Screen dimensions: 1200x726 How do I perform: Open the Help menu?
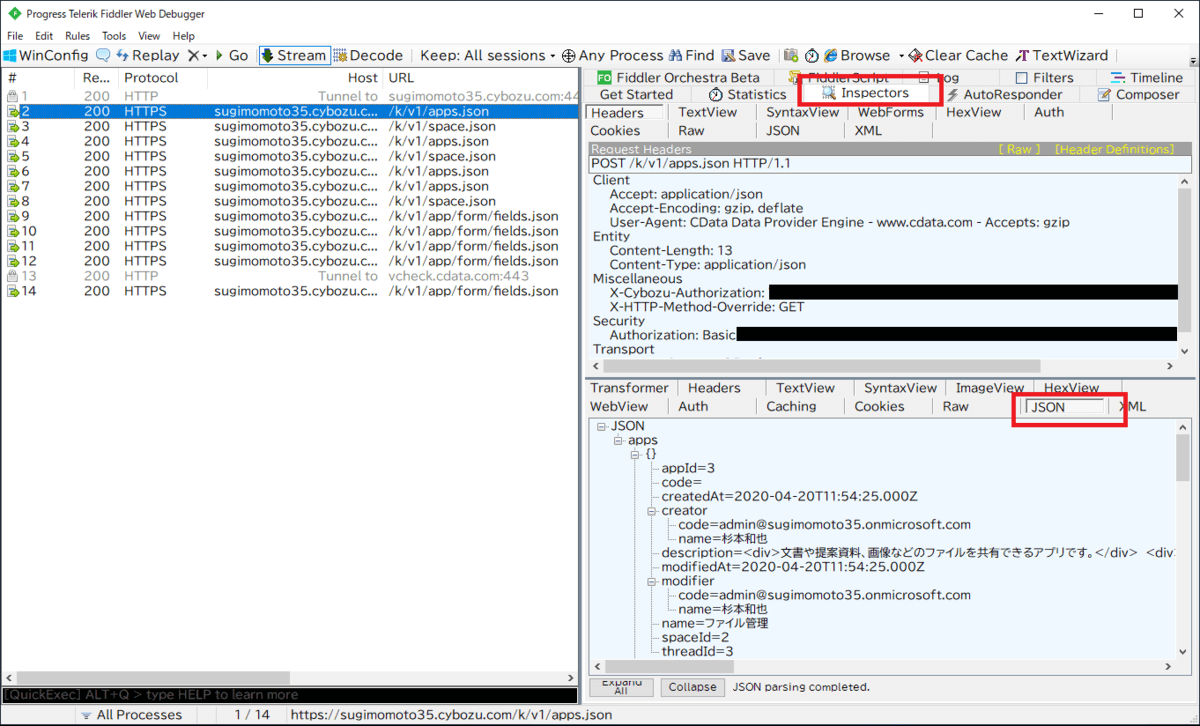184,36
